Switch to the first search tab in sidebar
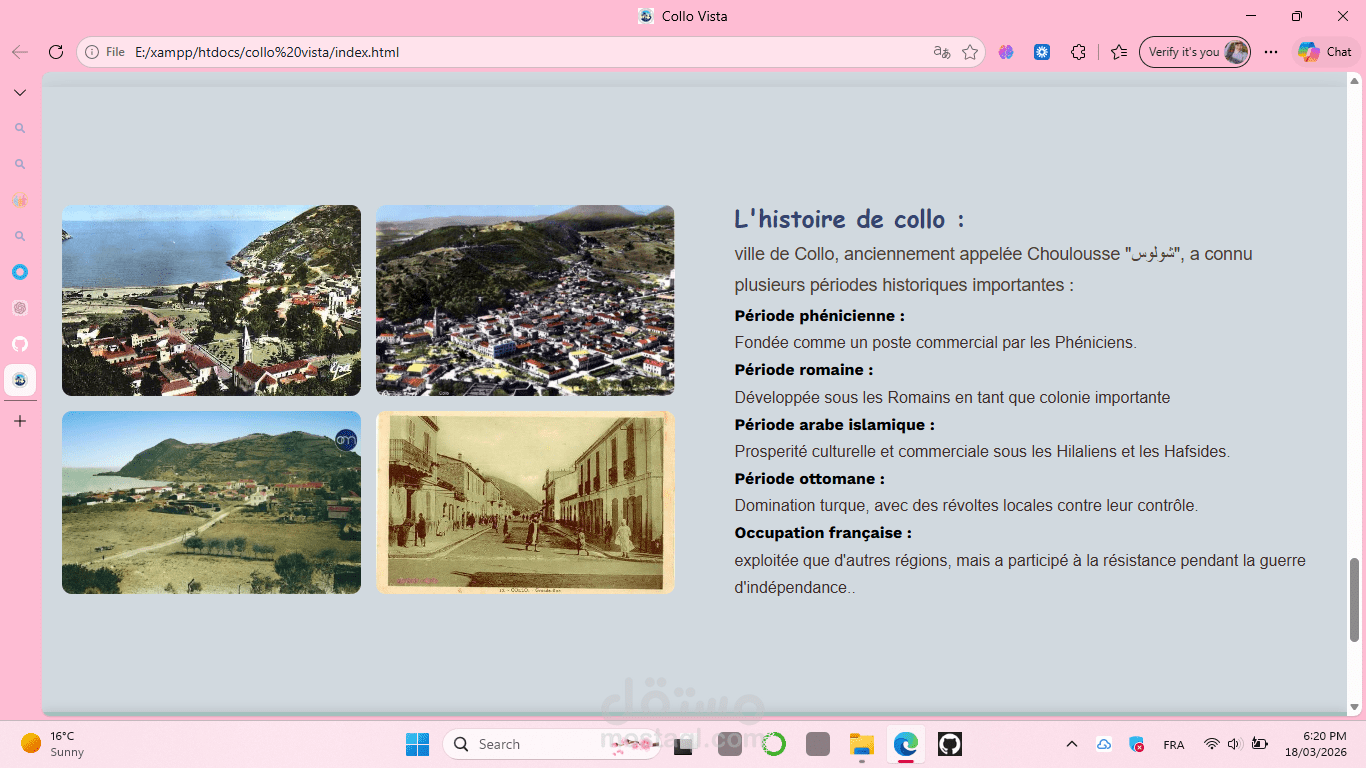The width and height of the screenshot is (1366, 768). tap(20, 129)
